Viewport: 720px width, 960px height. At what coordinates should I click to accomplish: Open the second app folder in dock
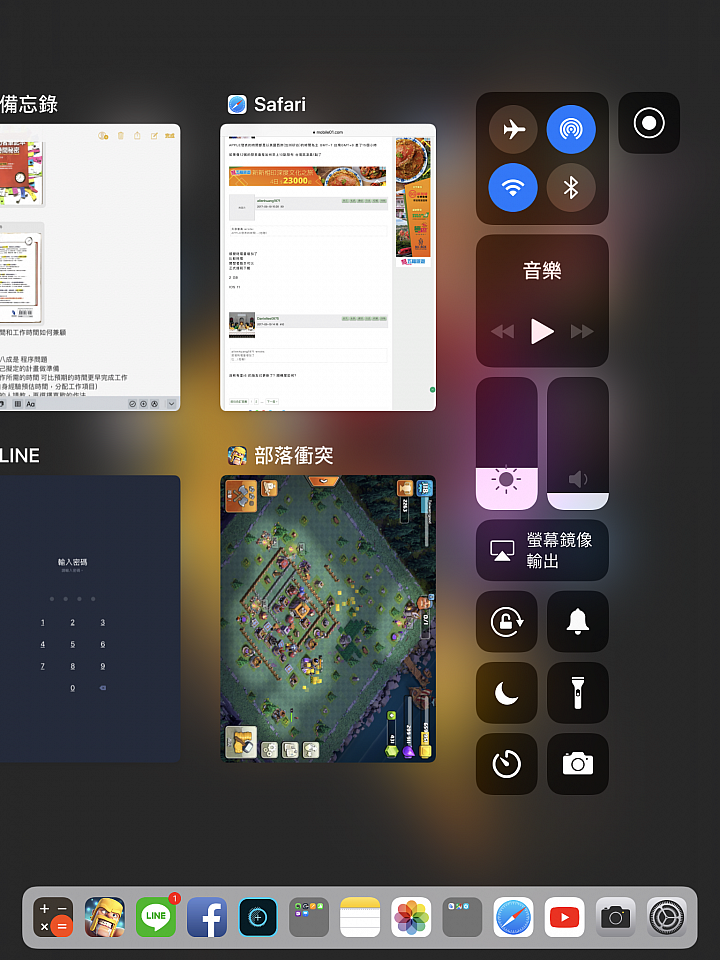click(462, 917)
